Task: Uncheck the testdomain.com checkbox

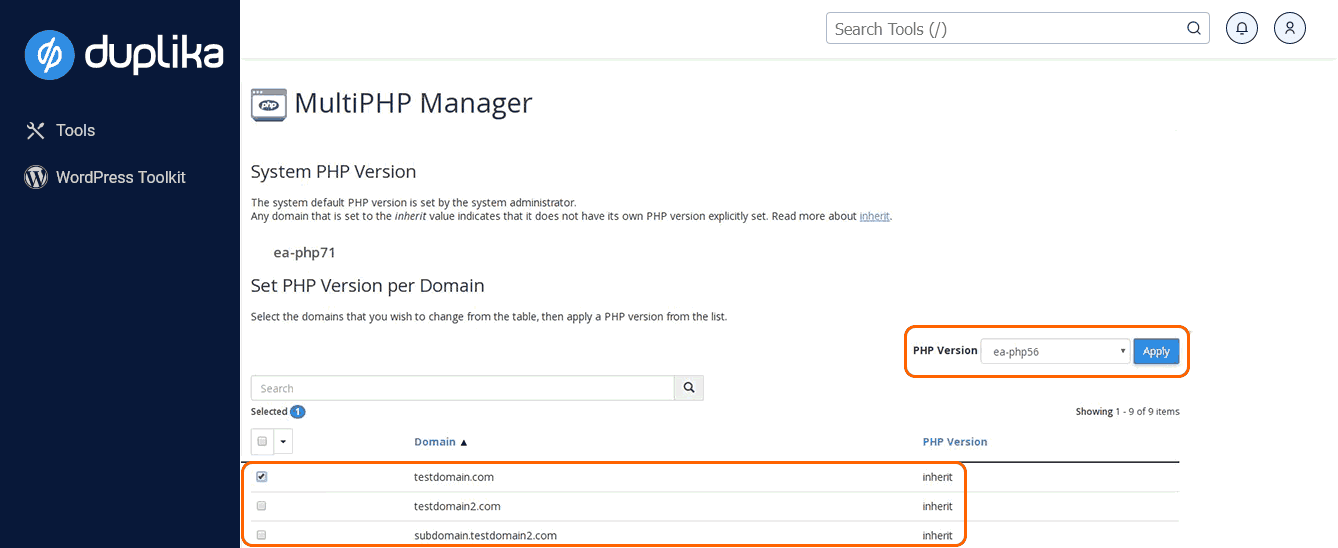Action: pos(262,476)
